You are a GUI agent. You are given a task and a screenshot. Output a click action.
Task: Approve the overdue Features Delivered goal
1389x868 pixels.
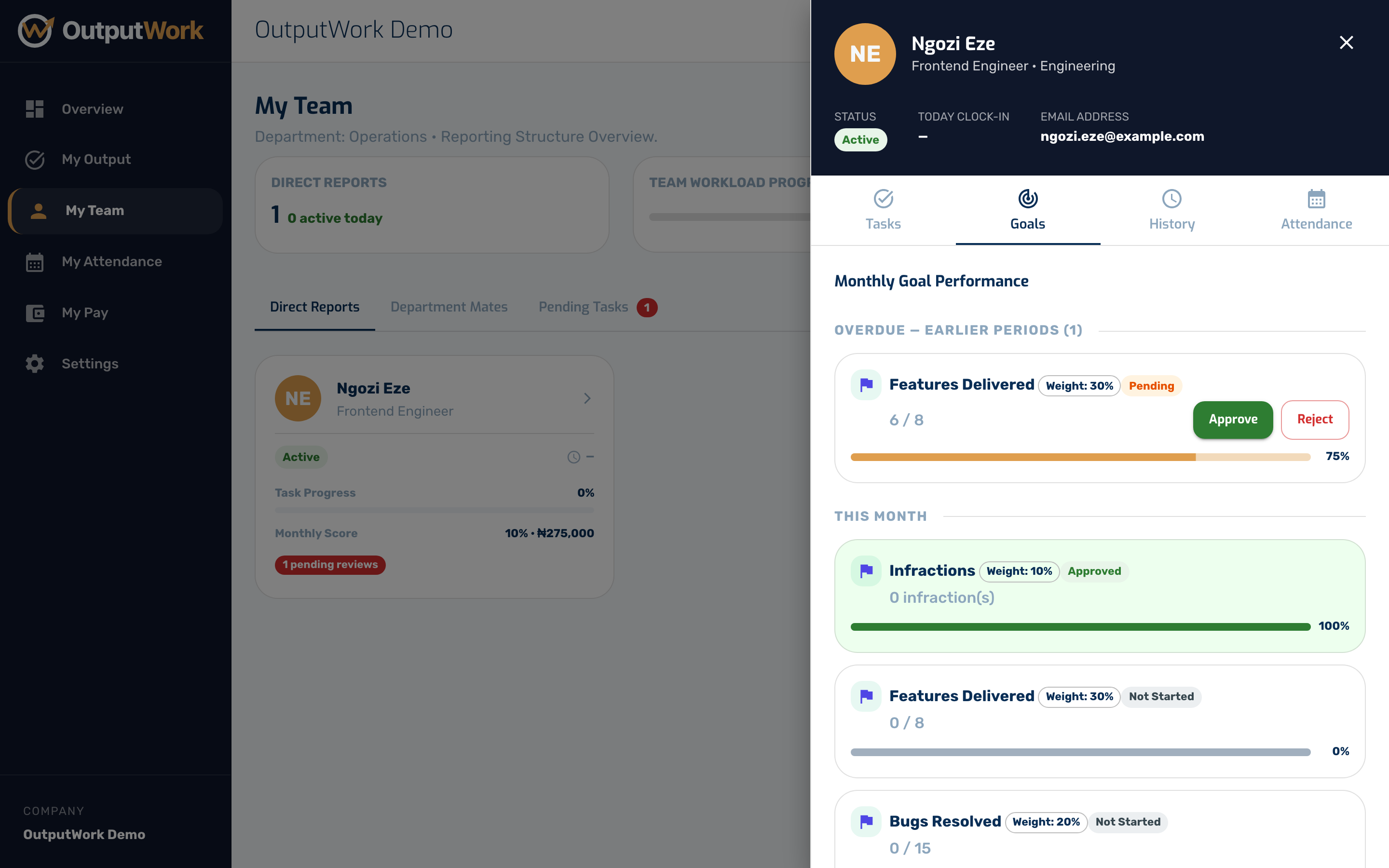click(x=1233, y=420)
